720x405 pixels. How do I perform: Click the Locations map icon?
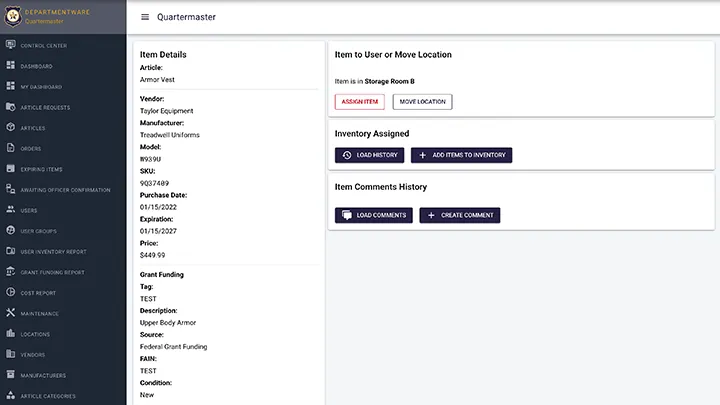click(11, 334)
